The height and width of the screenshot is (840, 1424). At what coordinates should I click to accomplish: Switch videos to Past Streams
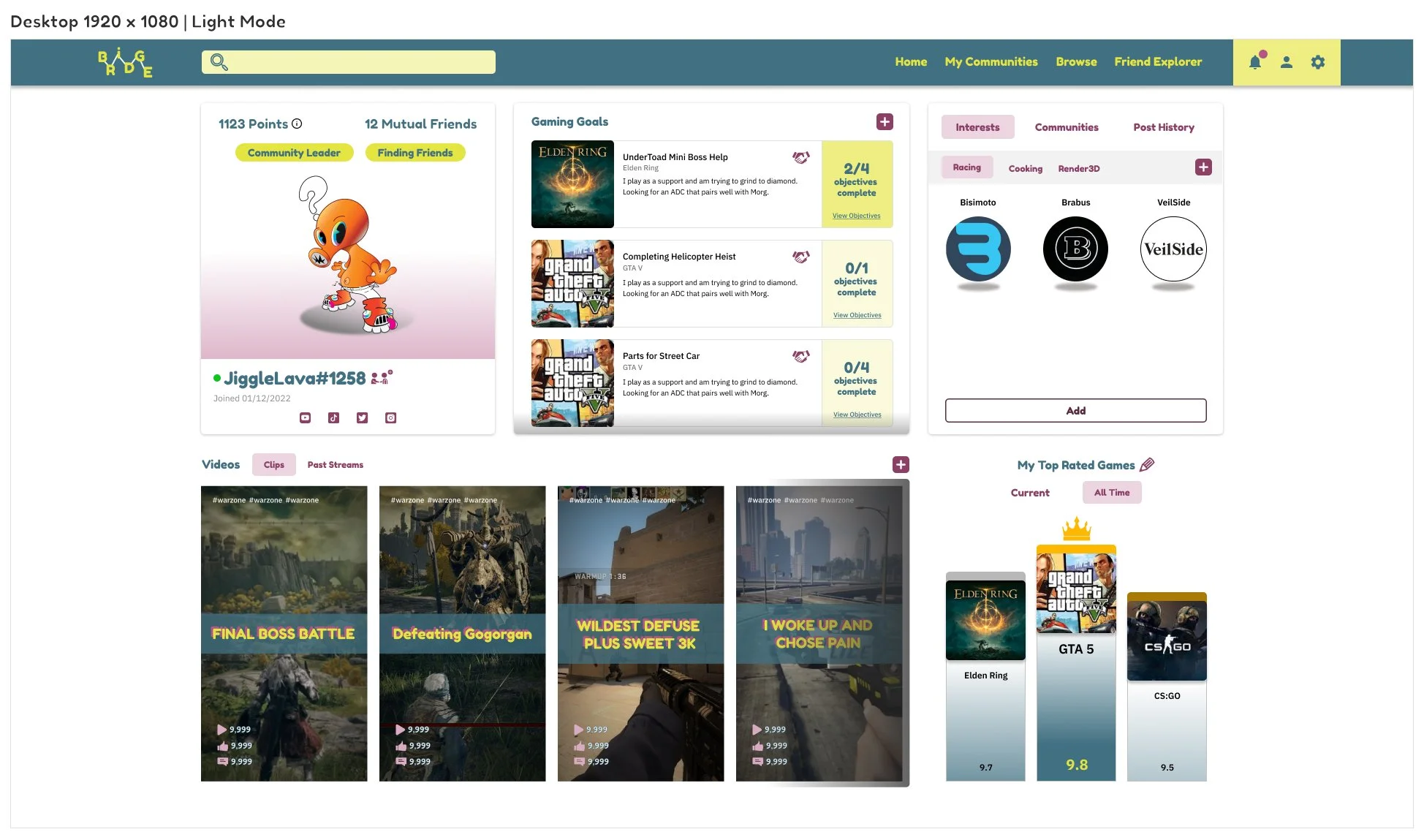coord(335,465)
